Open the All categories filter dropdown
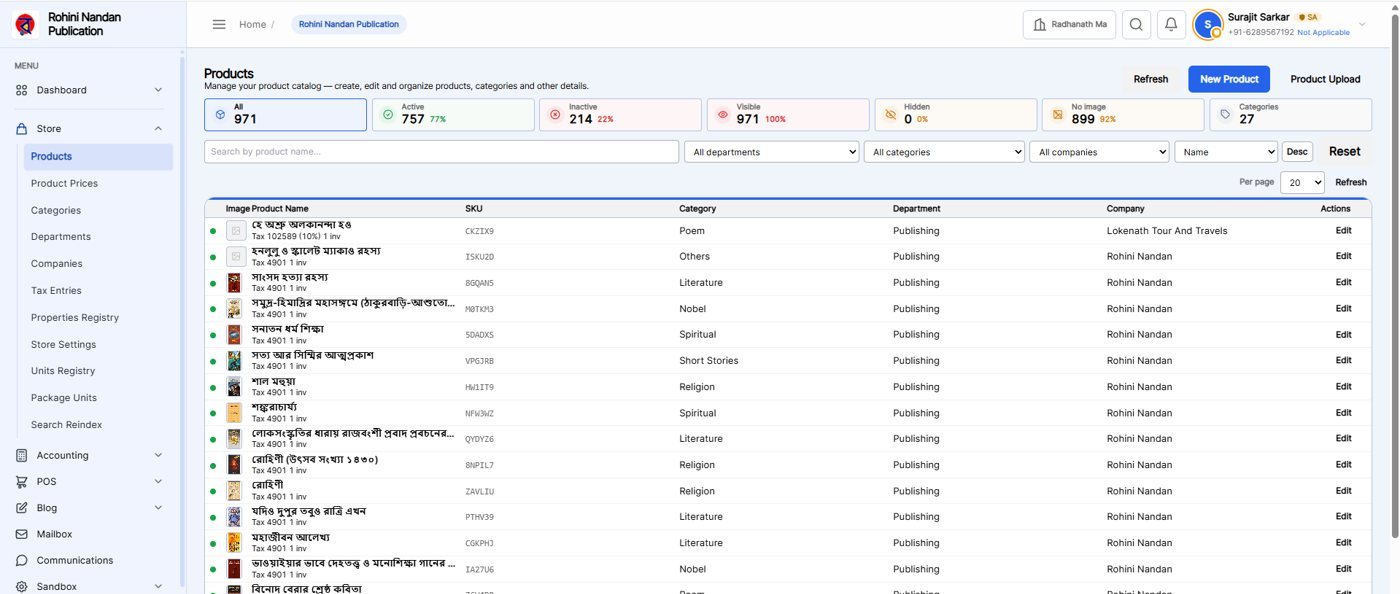Screen dimensions: 1400x594 tap(945, 152)
